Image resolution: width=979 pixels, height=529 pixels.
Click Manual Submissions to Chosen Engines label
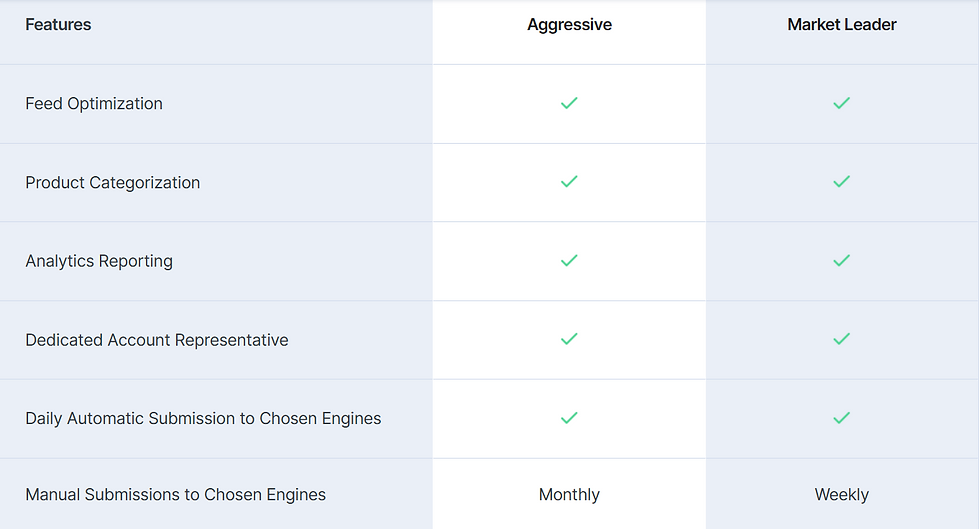pyautogui.click(x=176, y=495)
